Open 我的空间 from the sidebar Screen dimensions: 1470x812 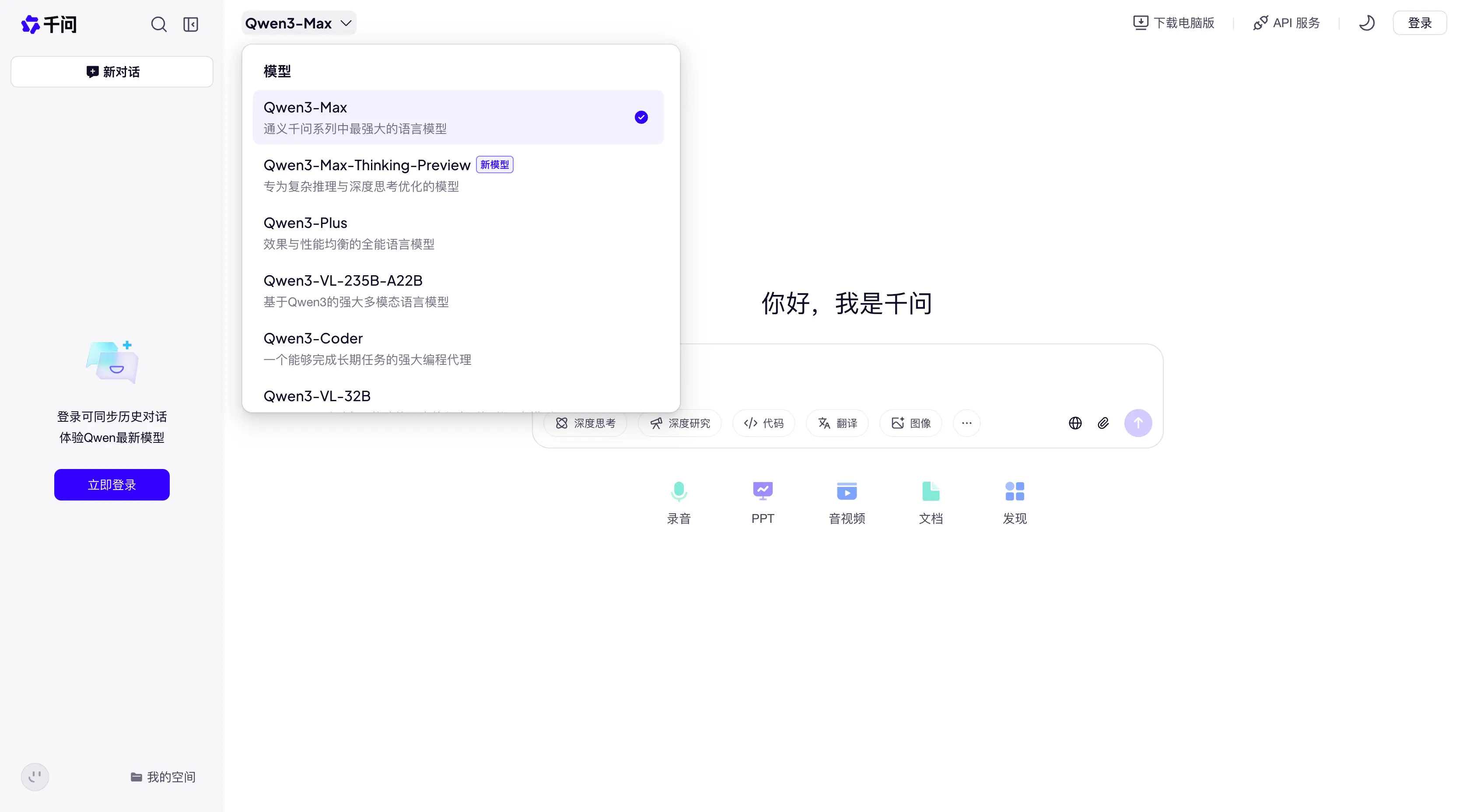click(164, 776)
